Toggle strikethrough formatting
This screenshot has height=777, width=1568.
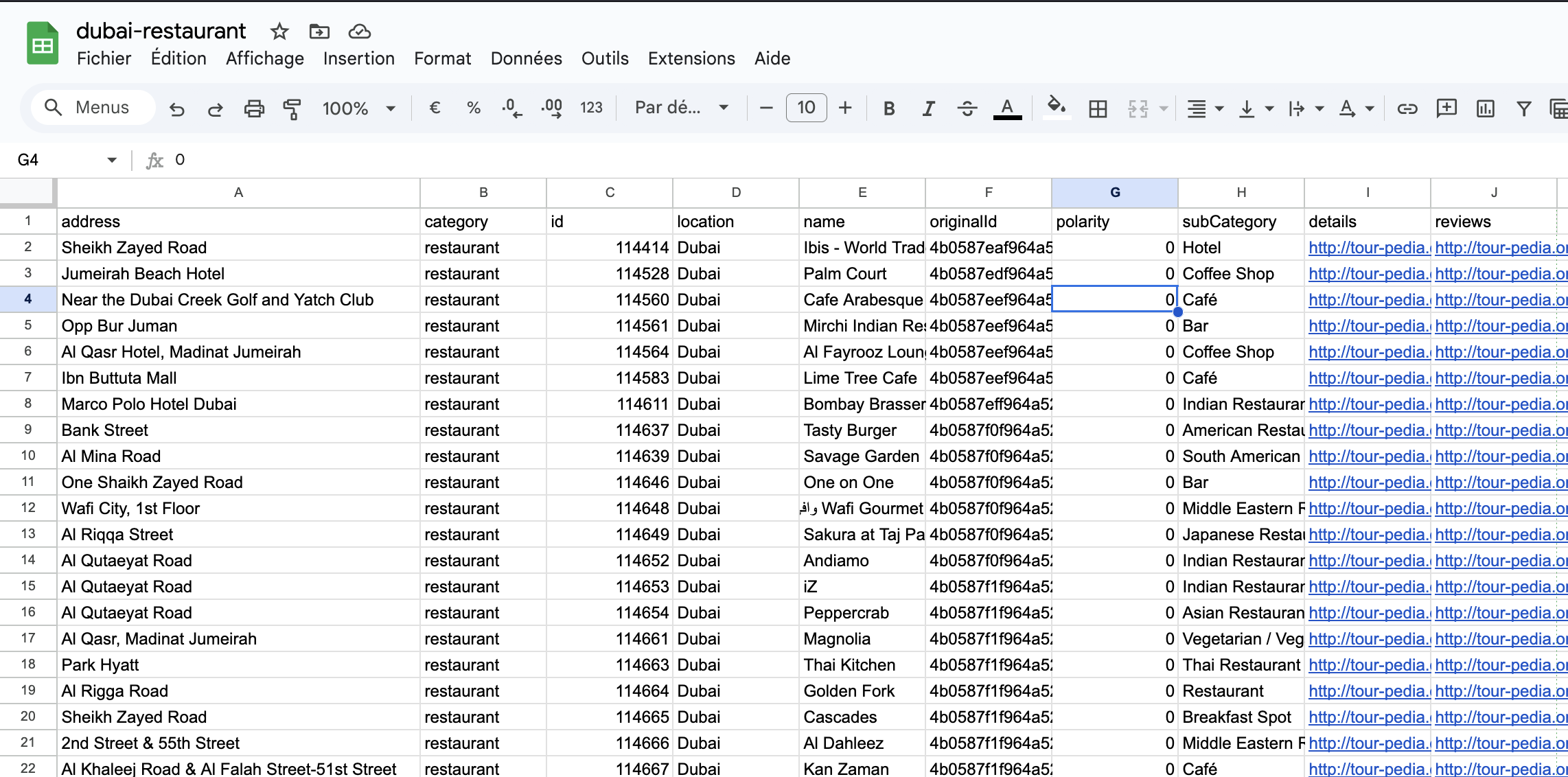tap(967, 108)
